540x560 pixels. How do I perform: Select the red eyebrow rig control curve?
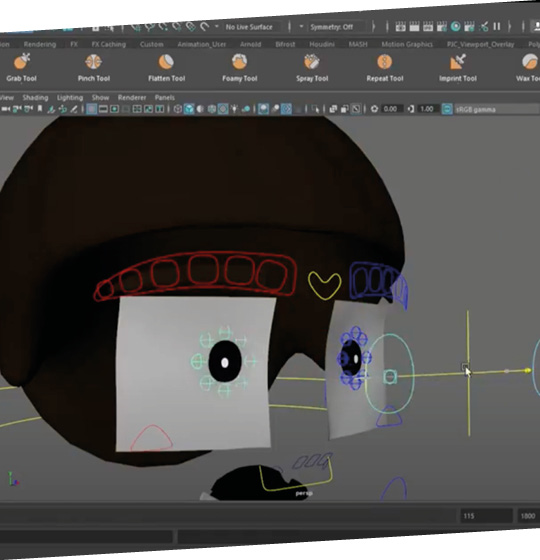[195, 276]
